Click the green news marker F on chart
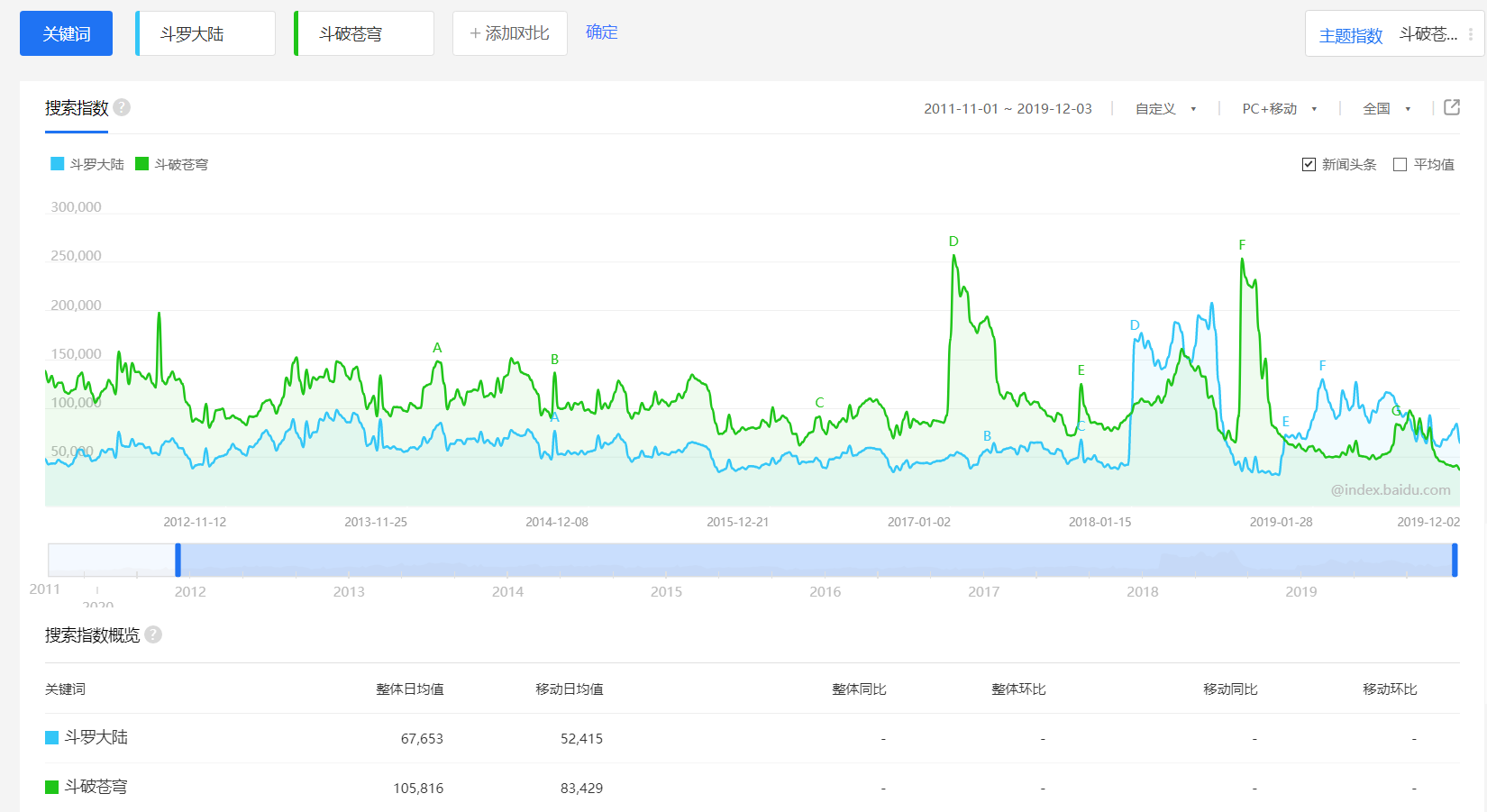Image resolution: width=1487 pixels, height=812 pixels. [x=1242, y=245]
